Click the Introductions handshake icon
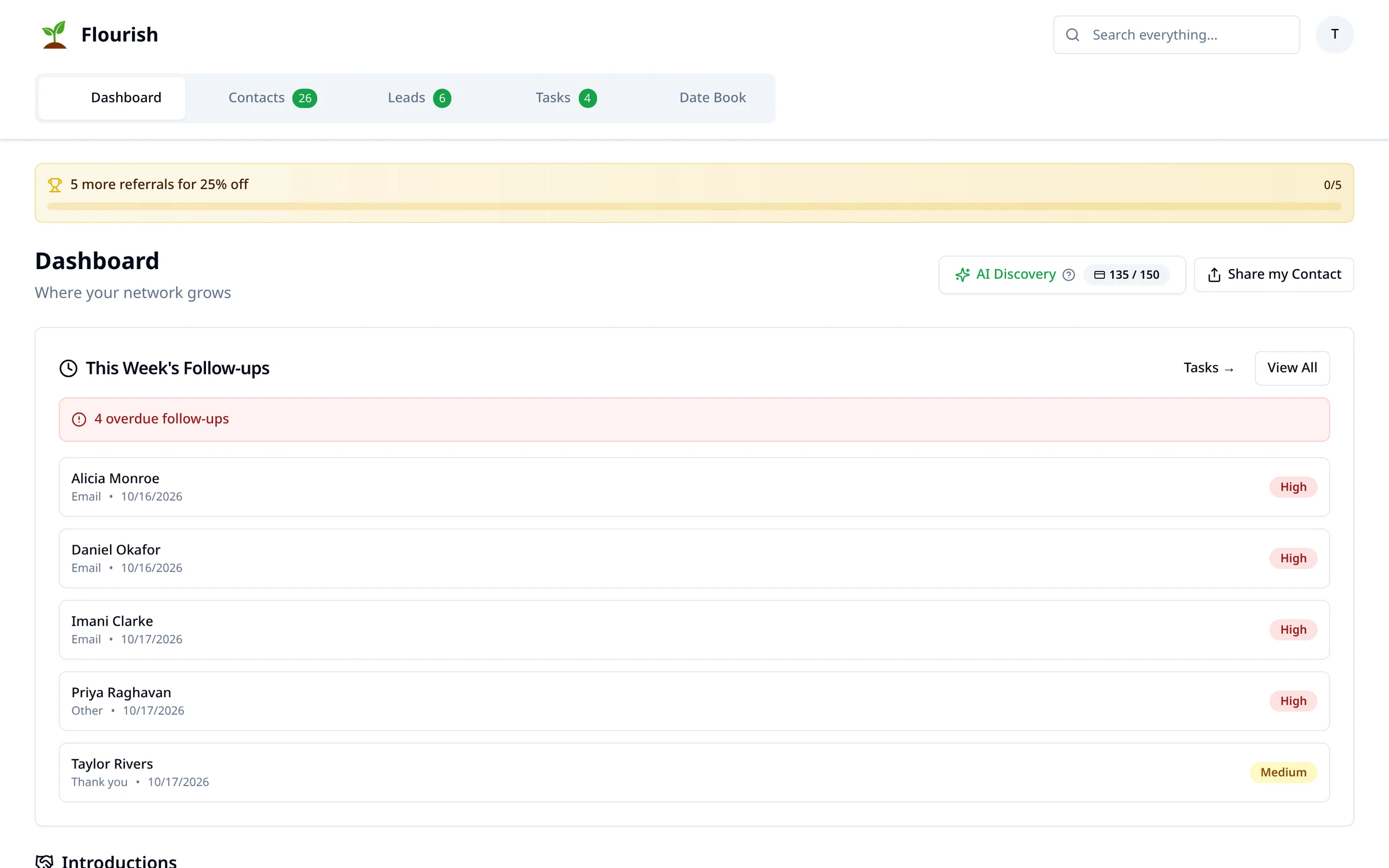Screen dimensions: 1389x868 (45, 862)
